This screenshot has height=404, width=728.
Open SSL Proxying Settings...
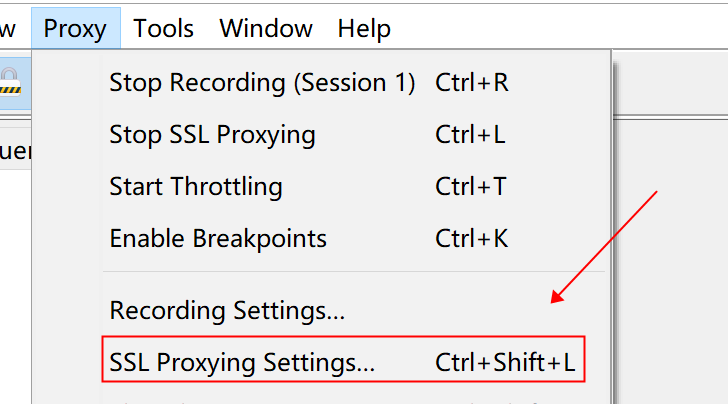click(242, 363)
